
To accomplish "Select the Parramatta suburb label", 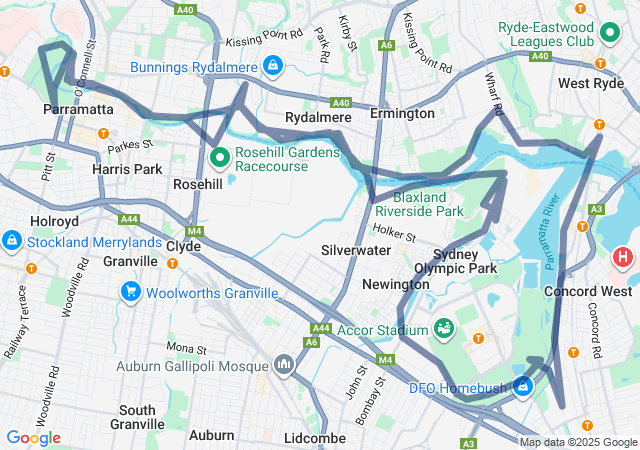I will point(78,109).
